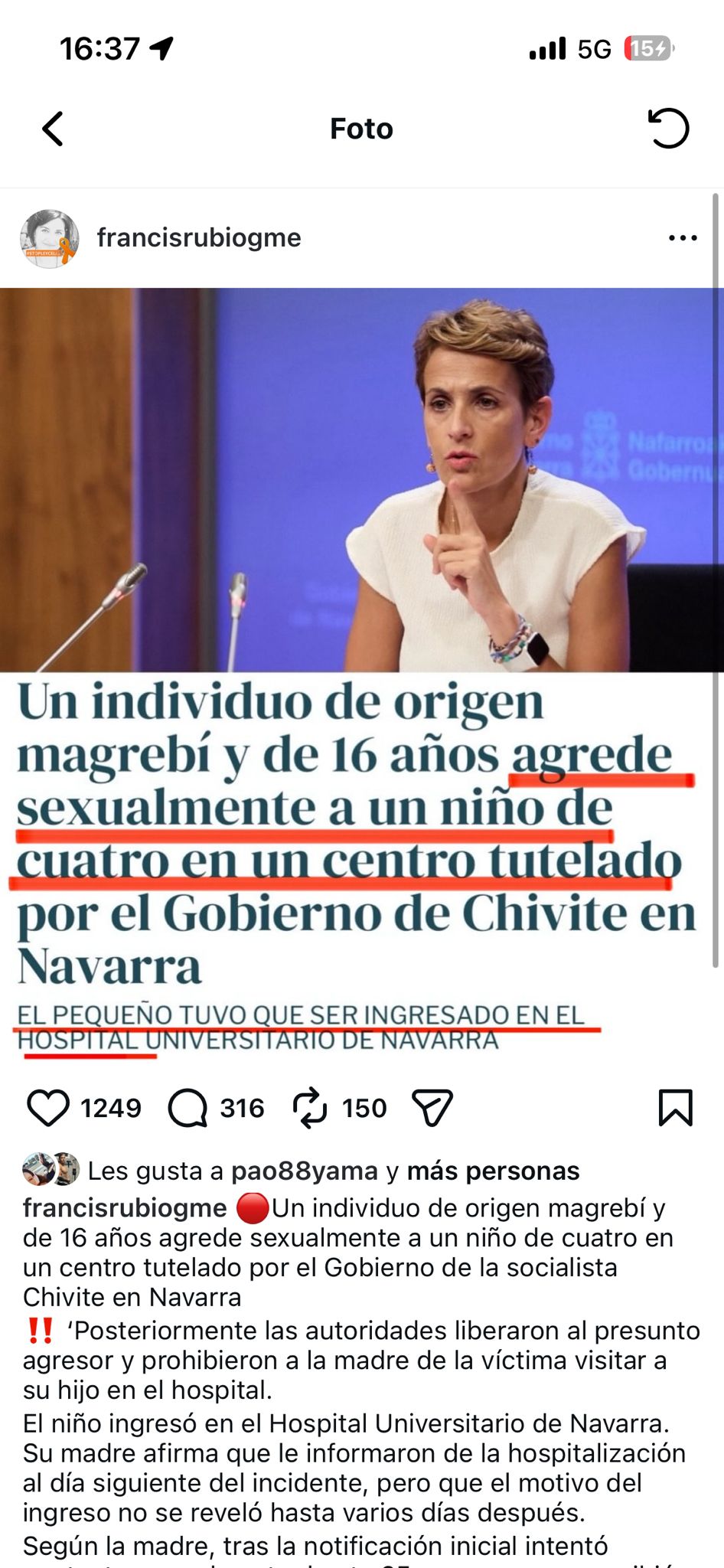Tap the 316 comments count
The height and width of the screenshot is (1568, 724).
click(242, 1108)
